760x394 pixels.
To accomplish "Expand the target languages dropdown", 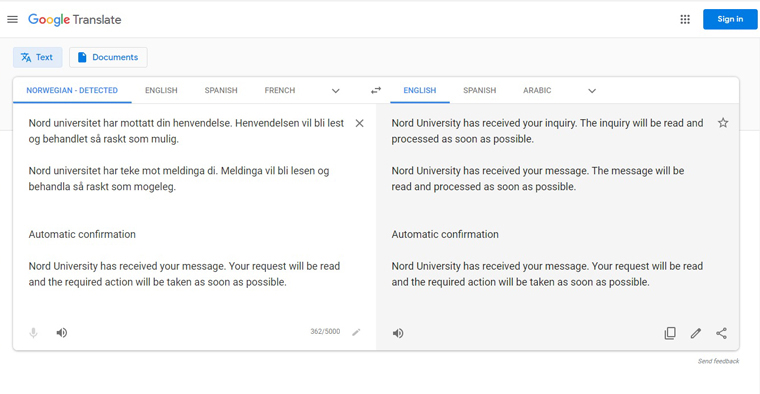I will click(592, 91).
